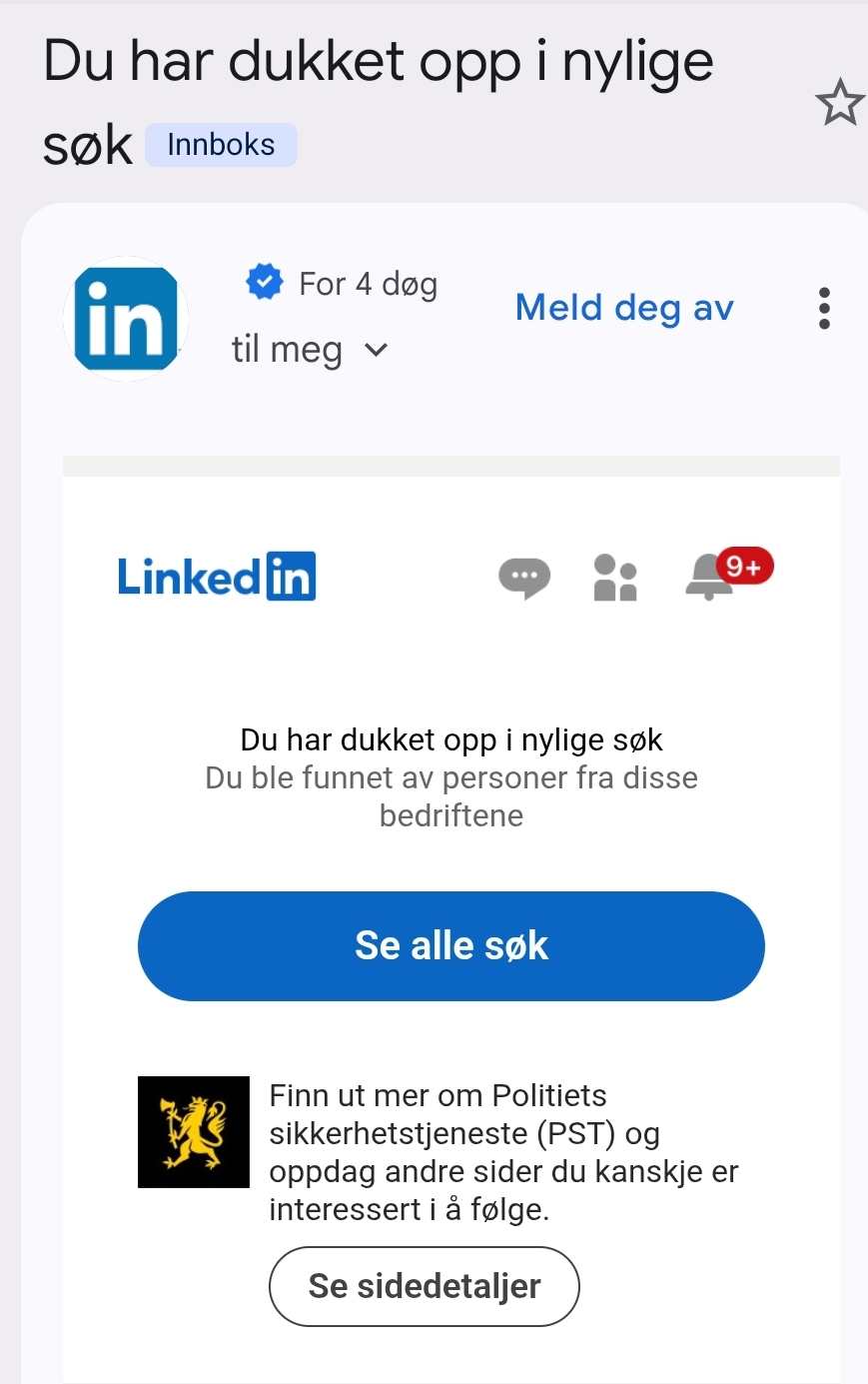Tap the 'til meg' recipient text

tap(287, 350)
